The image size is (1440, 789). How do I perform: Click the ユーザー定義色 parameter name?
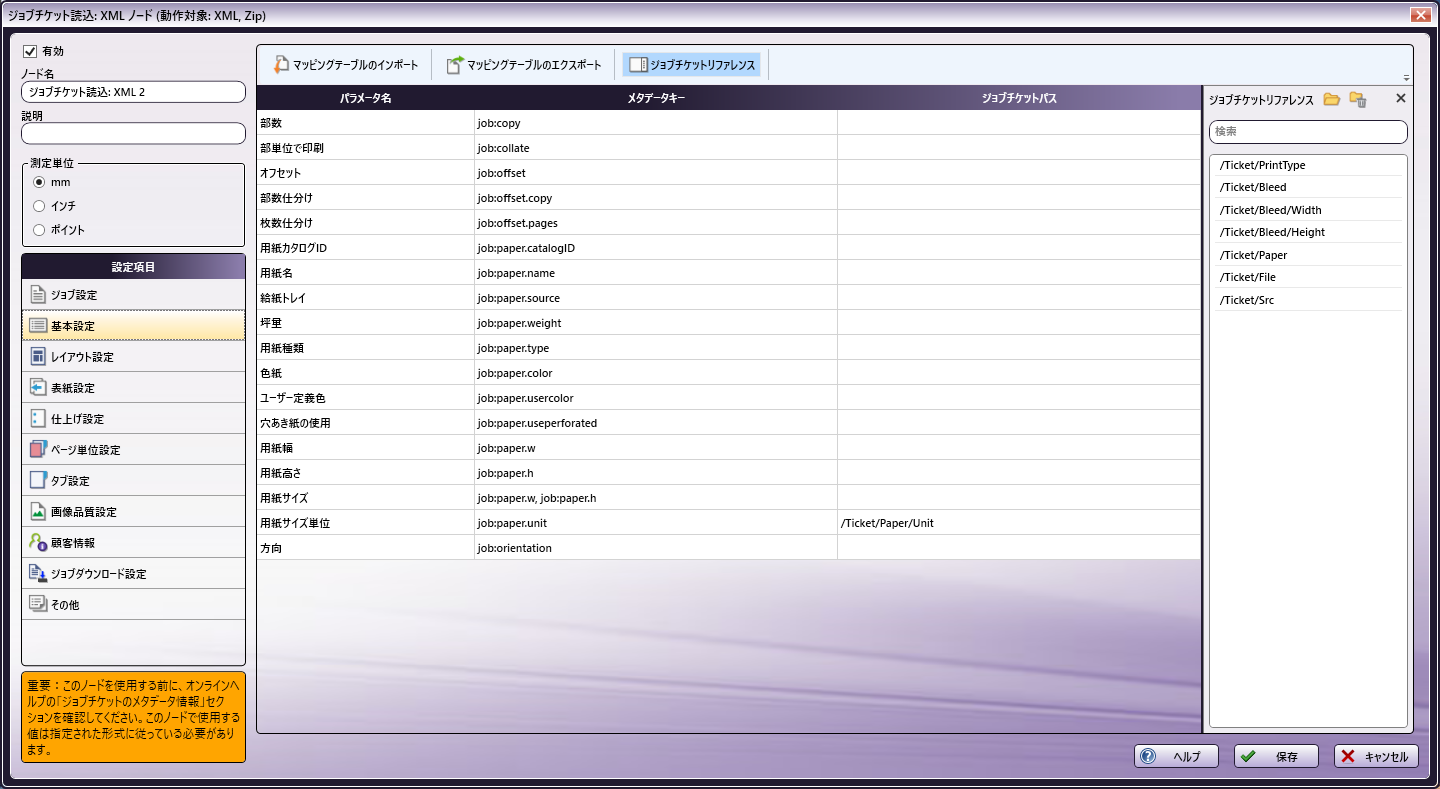293,398
